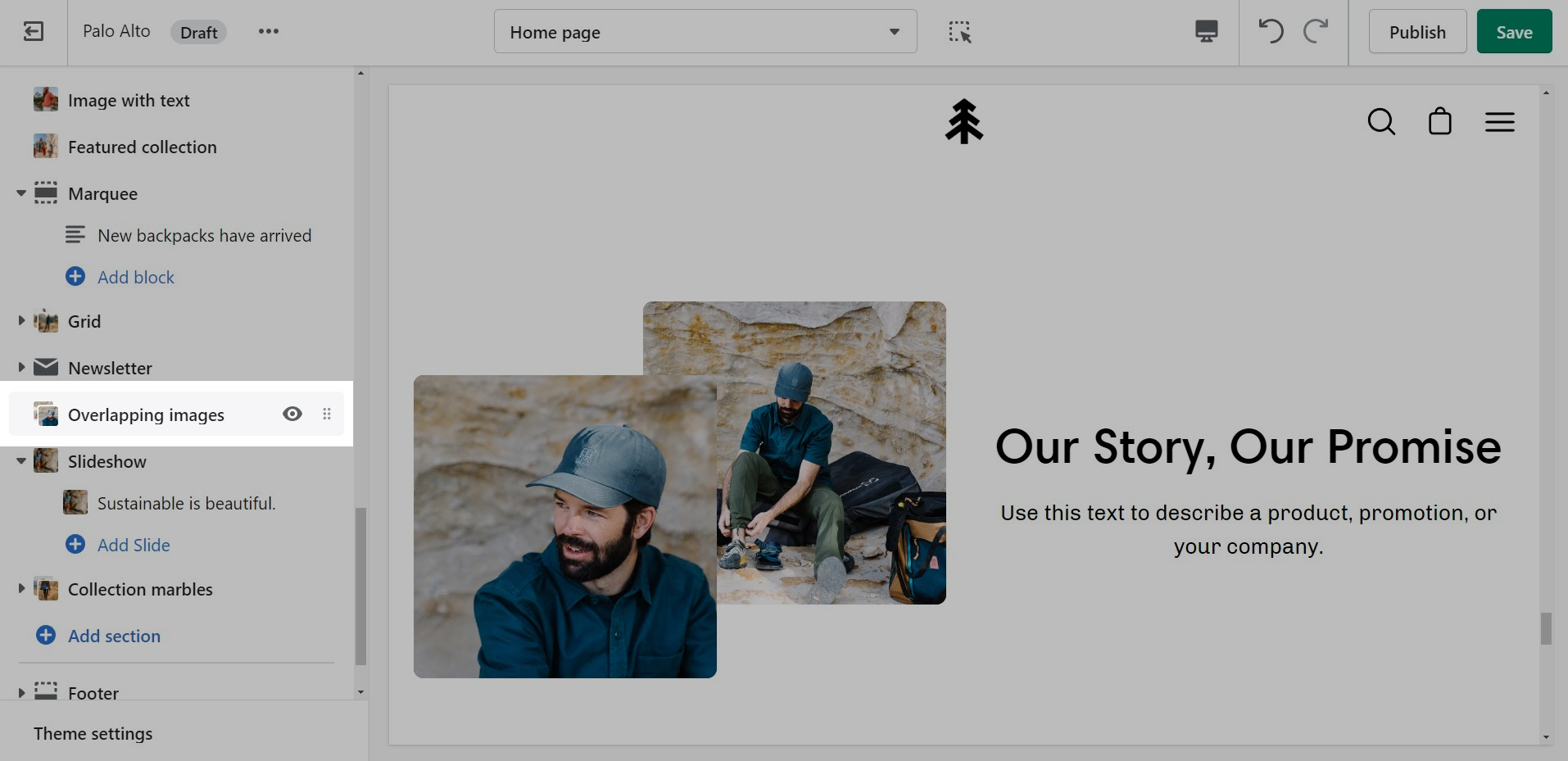Click the exit editor icon

pos(34,32)
